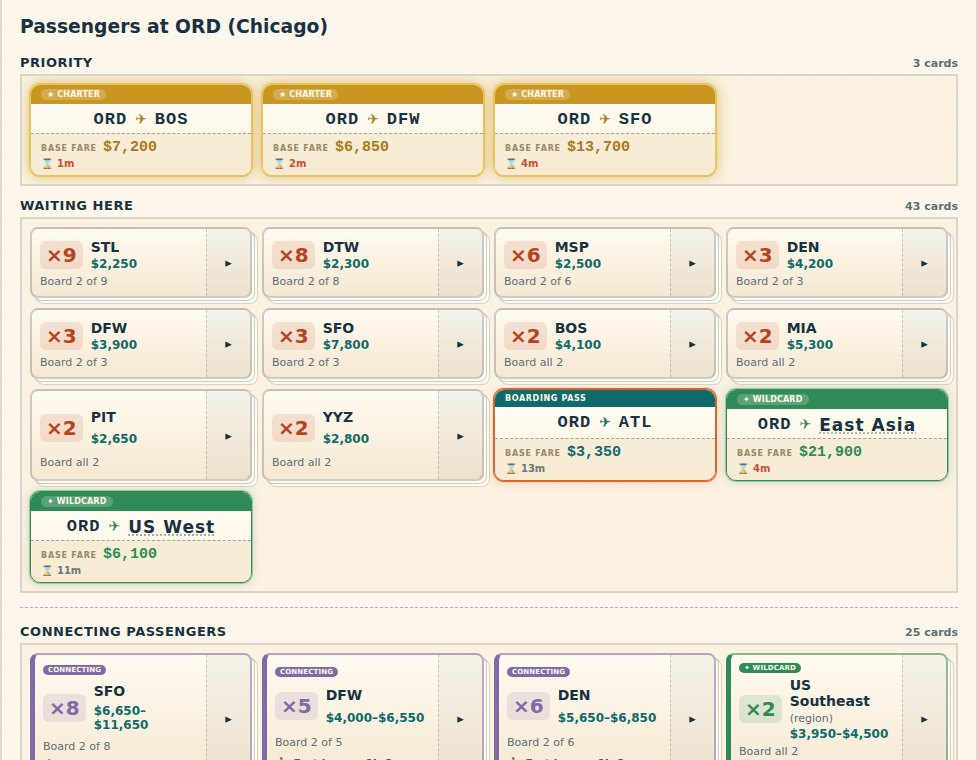Board 2 of 6 MSP passengers

583,263
